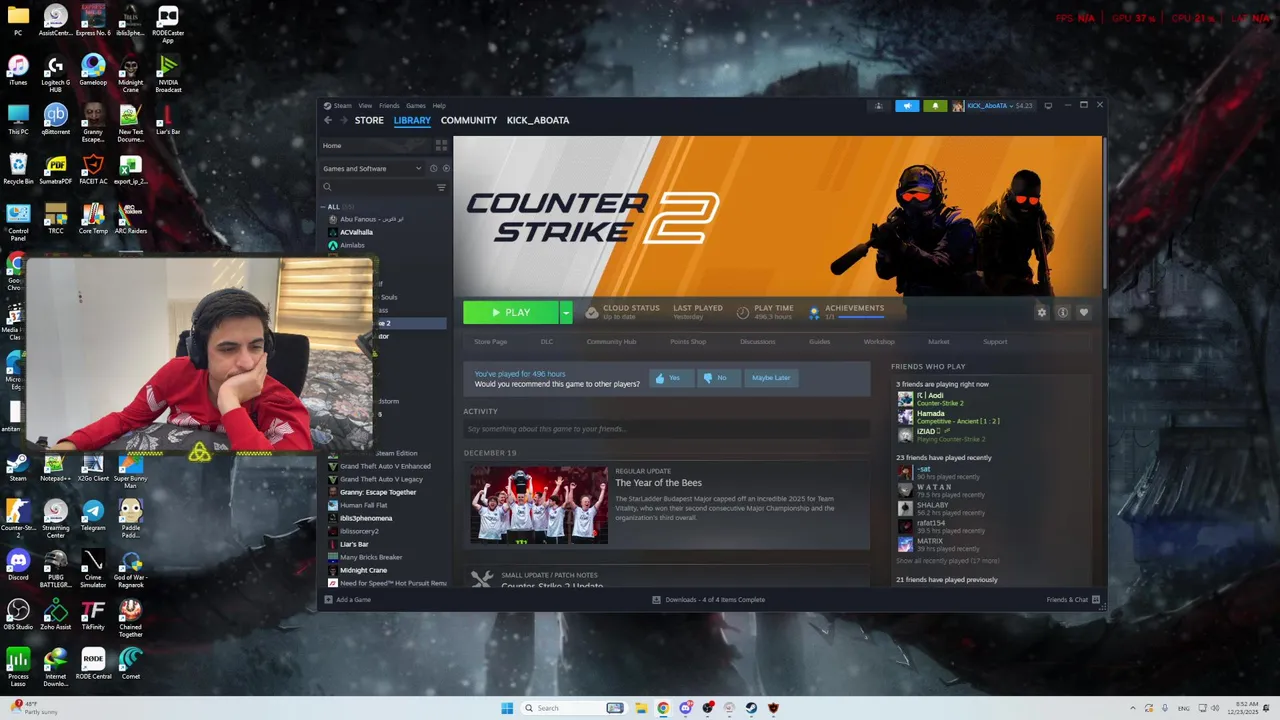1280x720 pixels.
Task: Launch Counter-Strike 2 with Play button
Action: (x=510, y=313)
